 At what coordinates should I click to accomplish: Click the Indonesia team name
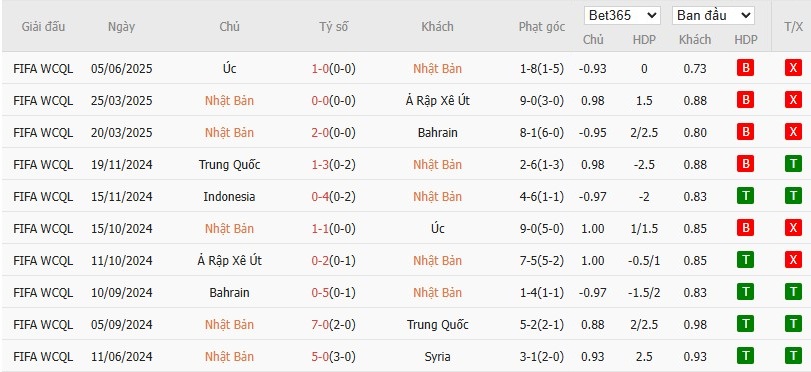(229, 197)
